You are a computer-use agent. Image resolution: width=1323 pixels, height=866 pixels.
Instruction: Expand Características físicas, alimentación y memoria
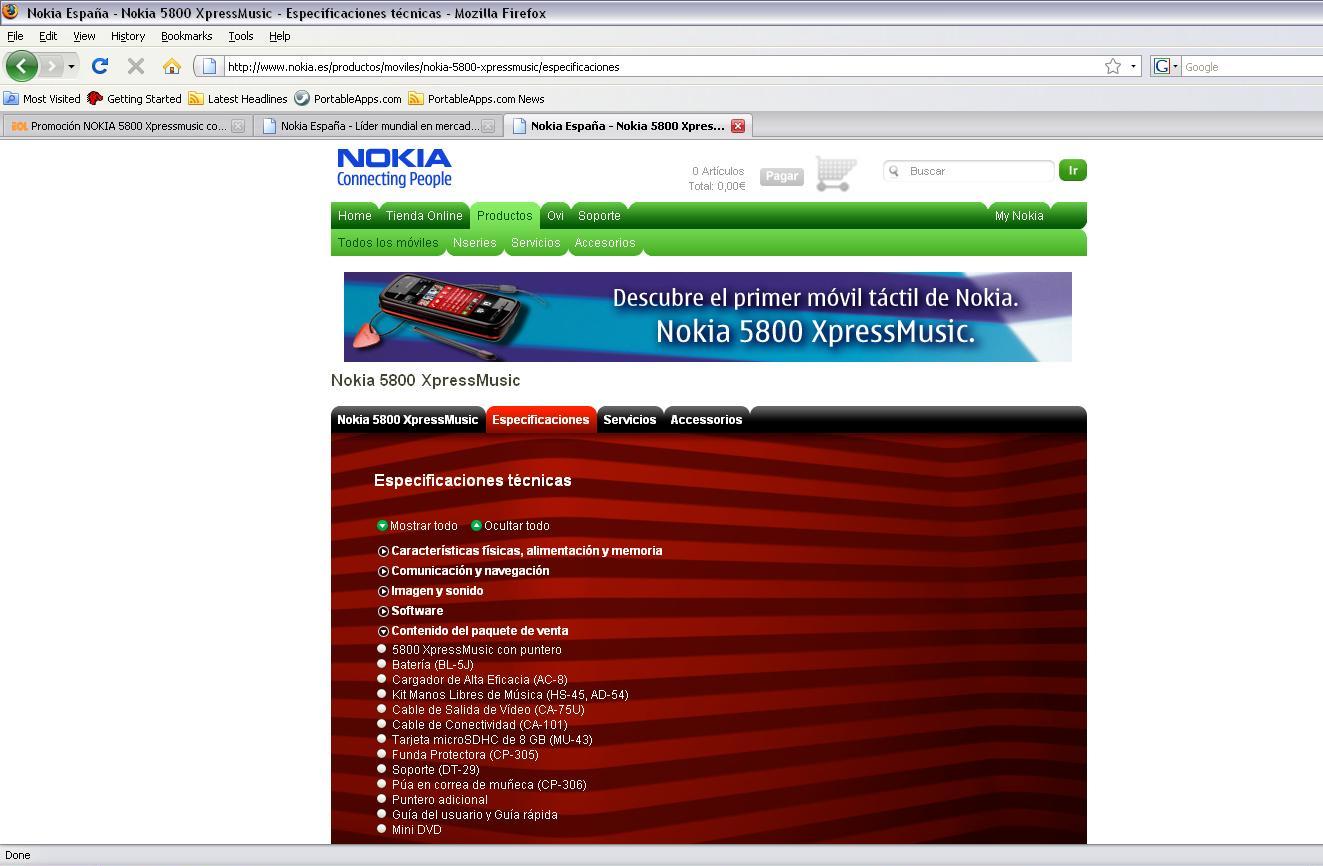pyautogui.click(x=520, y=551)
